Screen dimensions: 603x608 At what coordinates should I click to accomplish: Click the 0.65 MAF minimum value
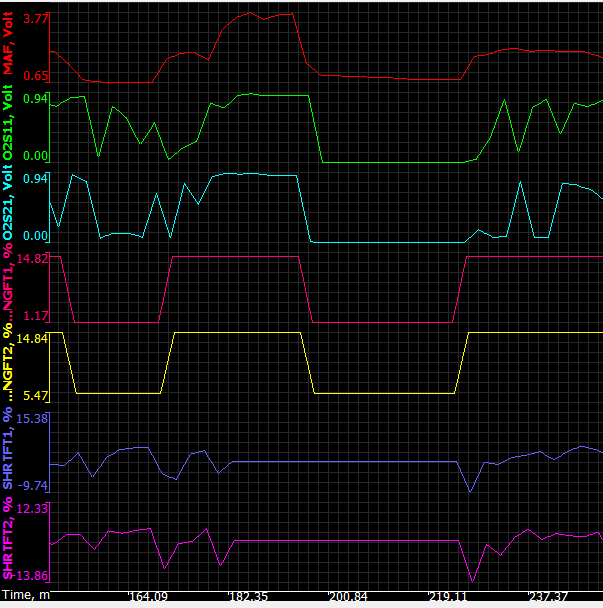tap(35, 76)
